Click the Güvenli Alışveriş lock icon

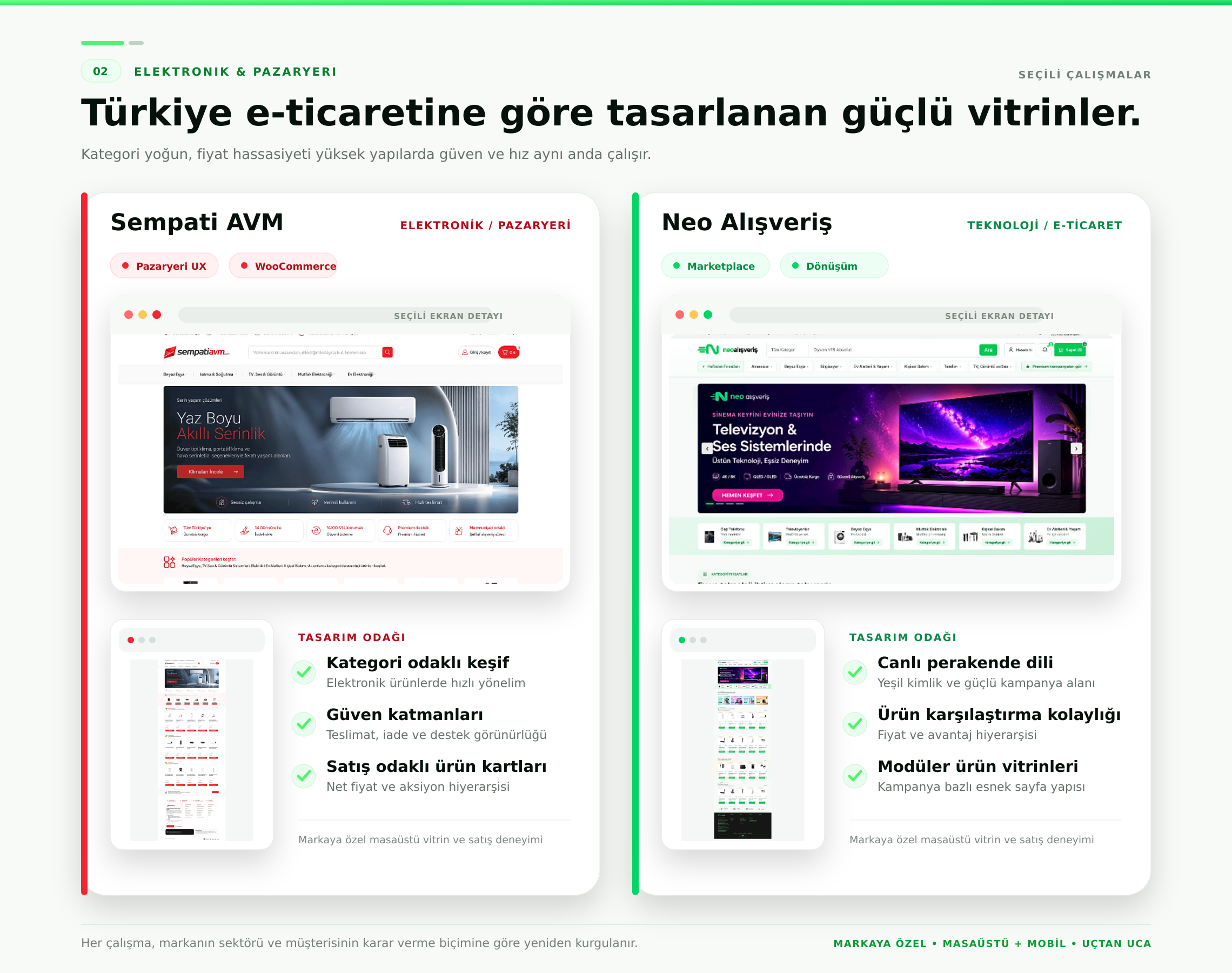coord(831,476)
